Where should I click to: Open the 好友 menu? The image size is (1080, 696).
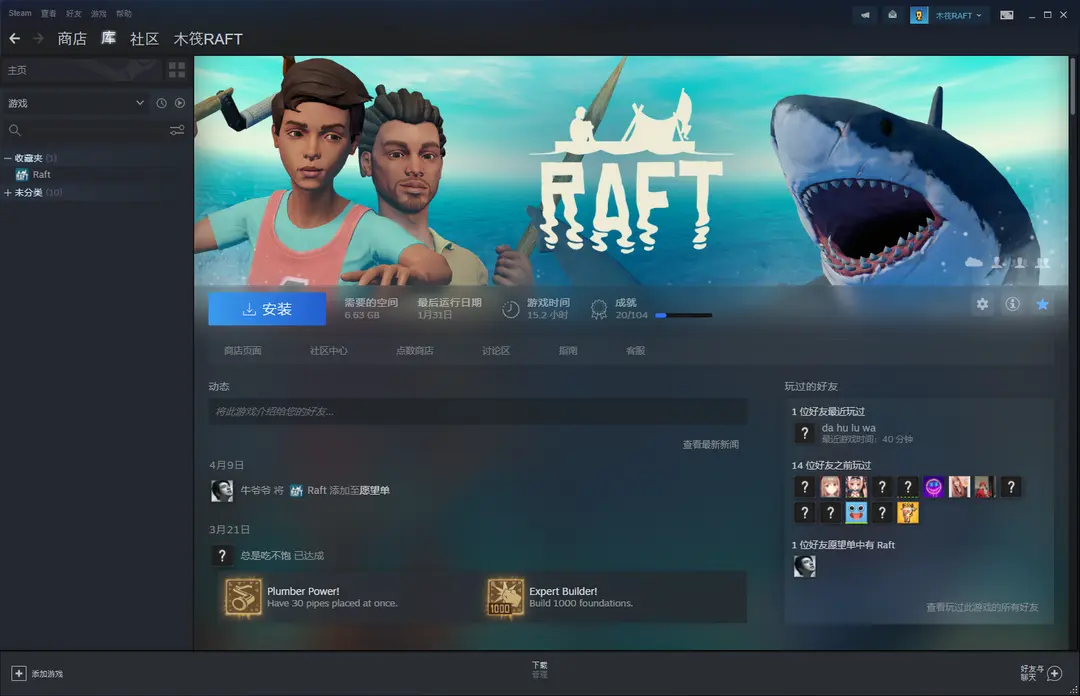click(x=74, y=13)
